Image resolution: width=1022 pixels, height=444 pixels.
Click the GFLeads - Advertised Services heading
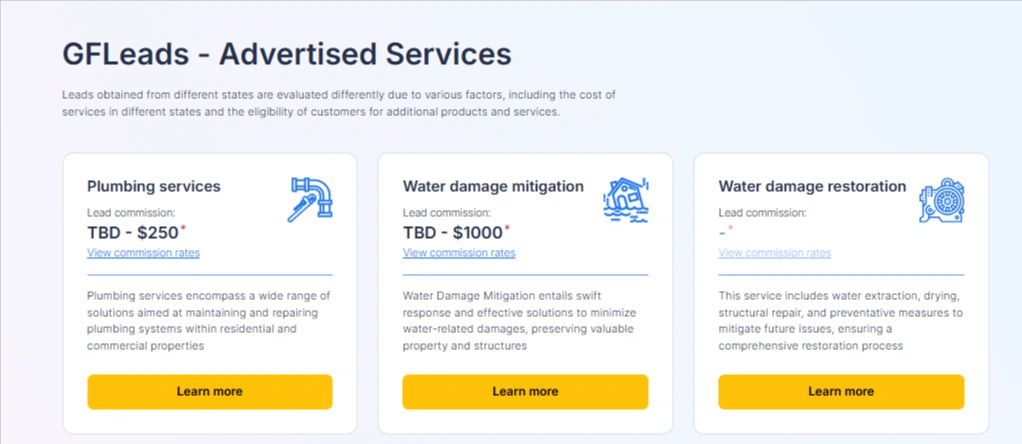tap(287, 53)
